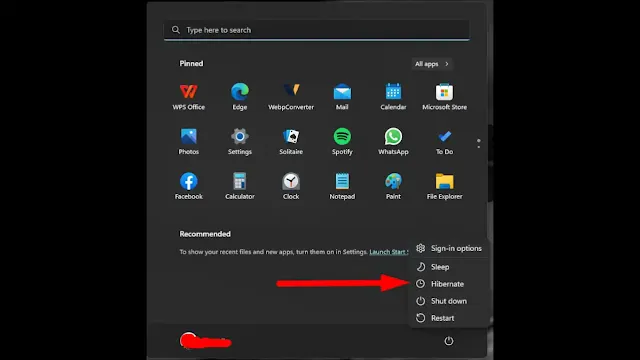Launch Microsoft Store
This screenshot has height=360, width=640.
[x=444, y=97]
